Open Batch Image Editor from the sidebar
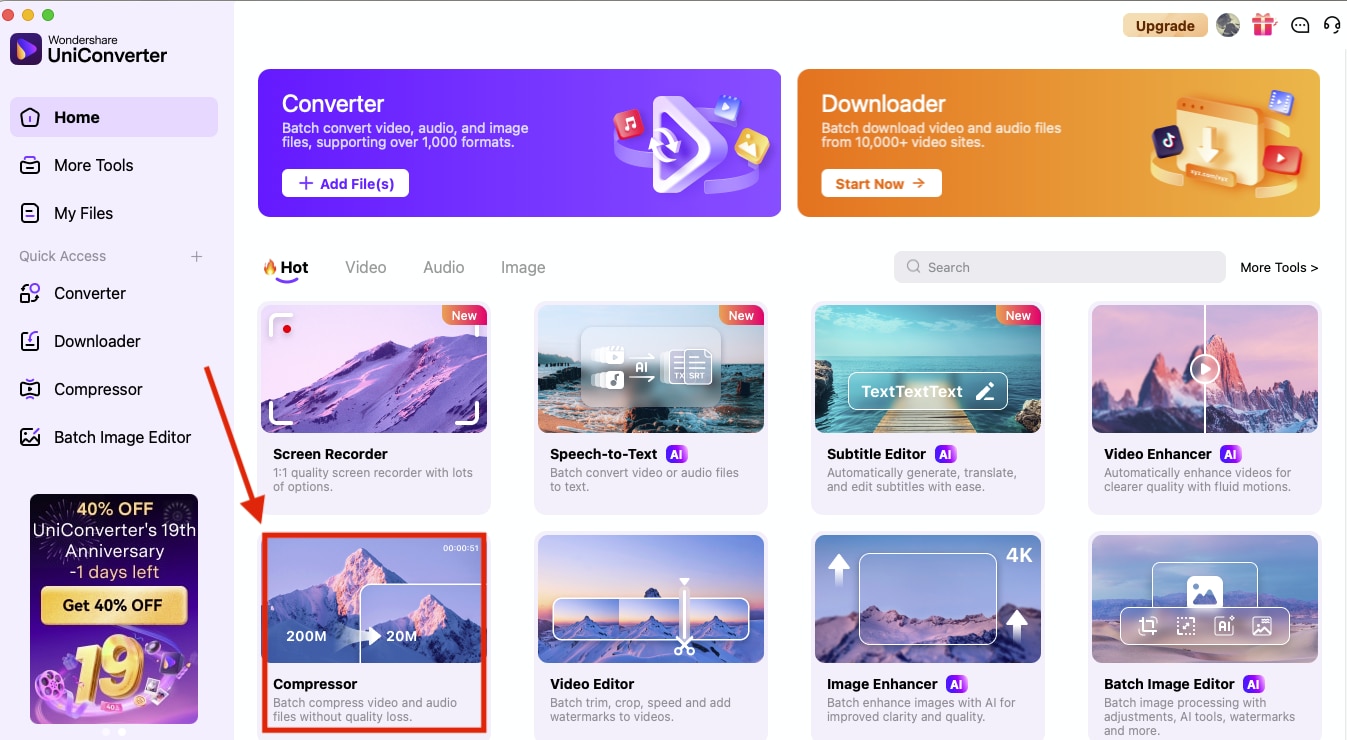 [x=122, y=437]
